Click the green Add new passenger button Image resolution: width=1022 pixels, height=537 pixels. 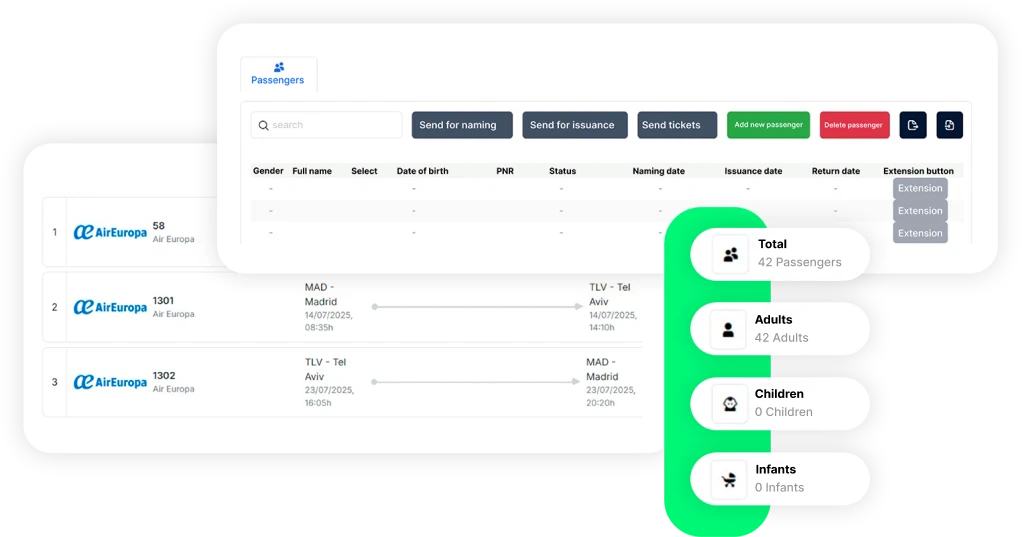768,125
